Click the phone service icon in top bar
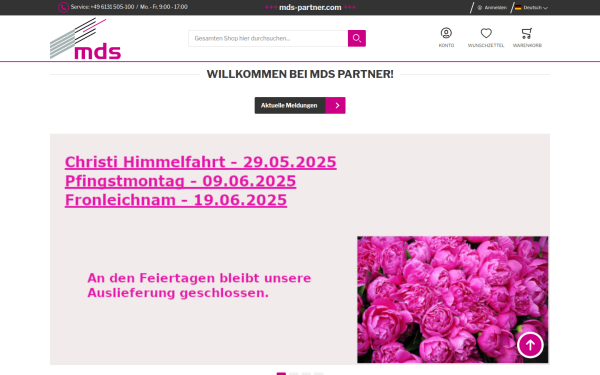600x375 pixels. 63,7
